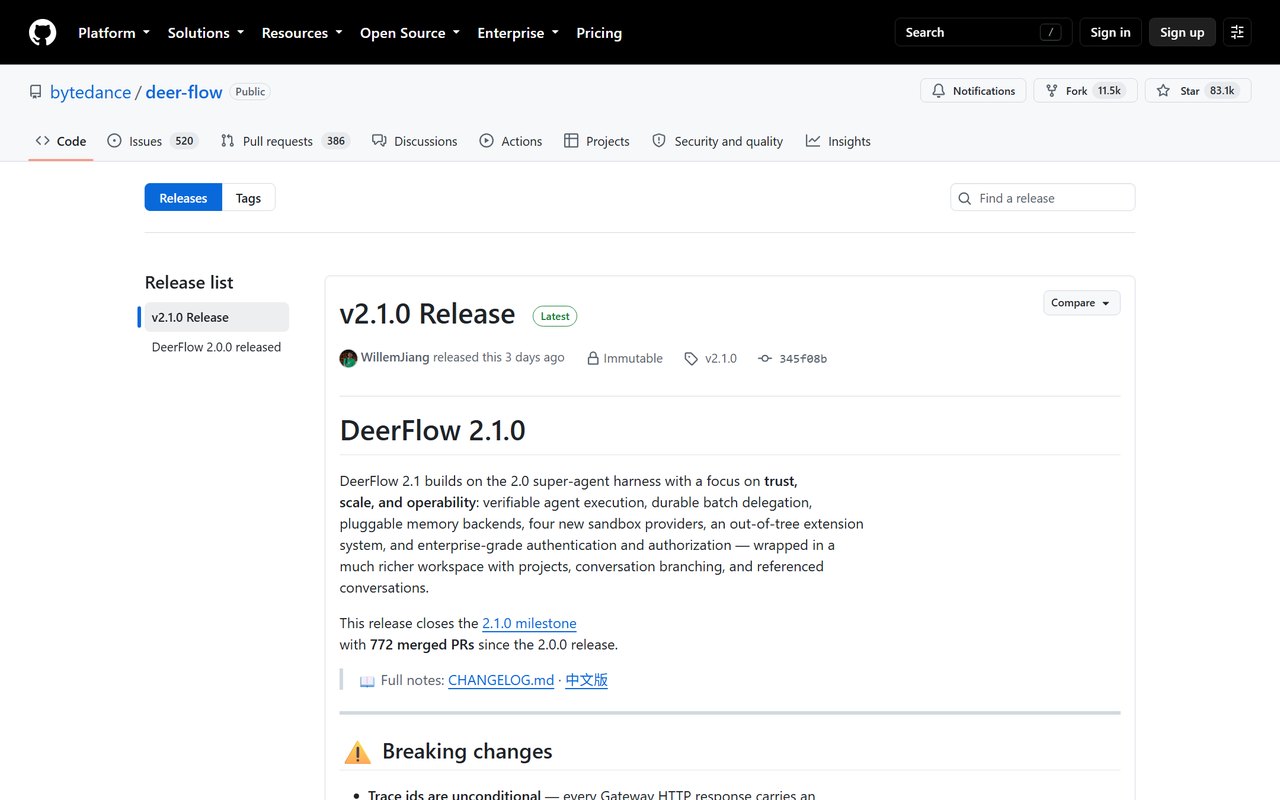The width and height of the screenshot is (1280, 800).
Task: Go to the Pricing page
Action: tap(599, 32)
